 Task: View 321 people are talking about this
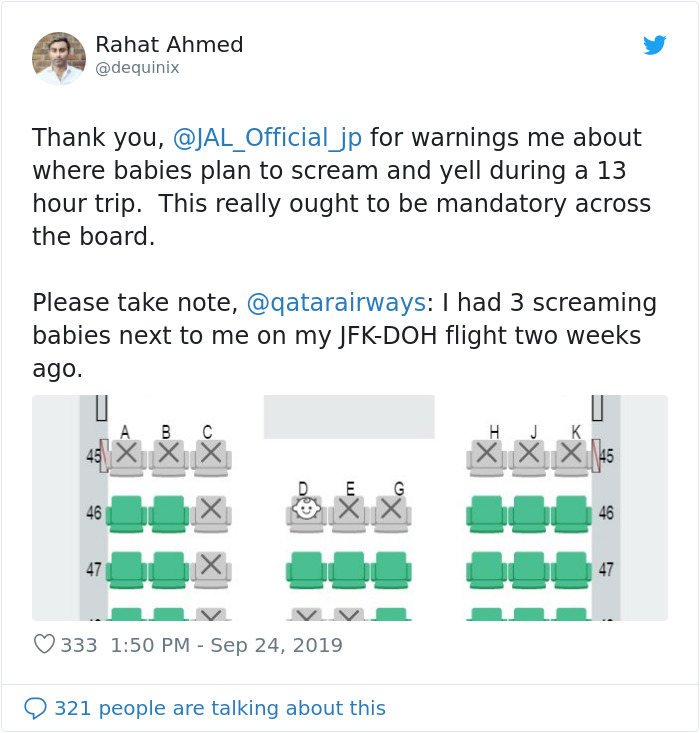coord(219,708)
